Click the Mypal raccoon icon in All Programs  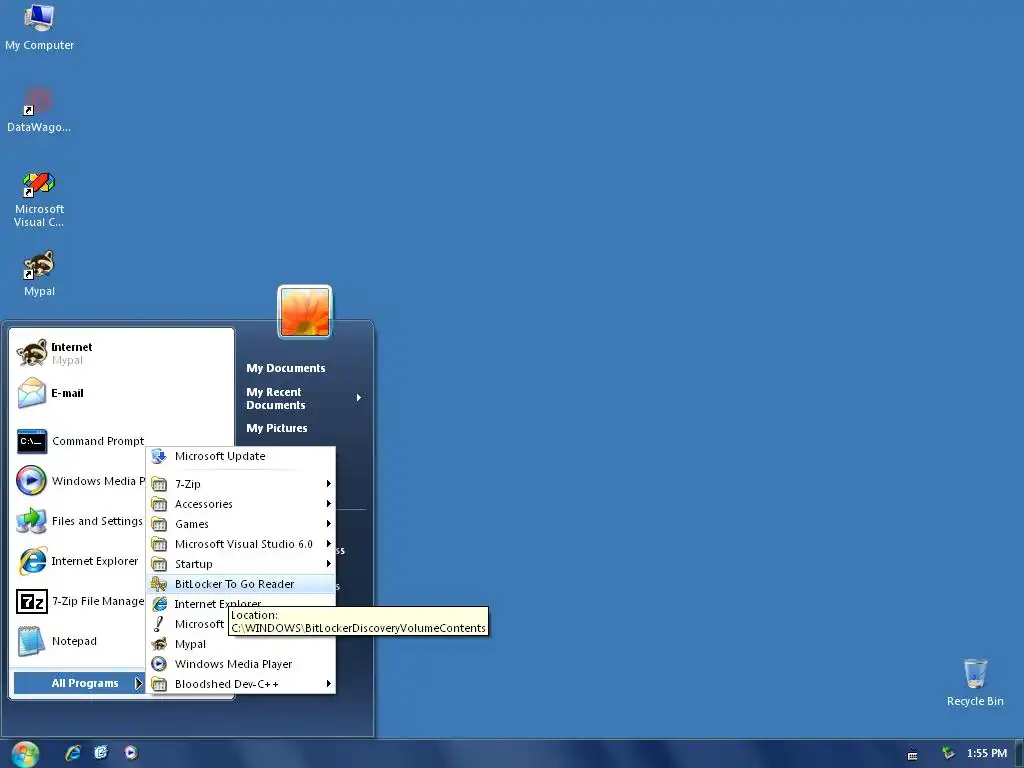coord(159,644)
